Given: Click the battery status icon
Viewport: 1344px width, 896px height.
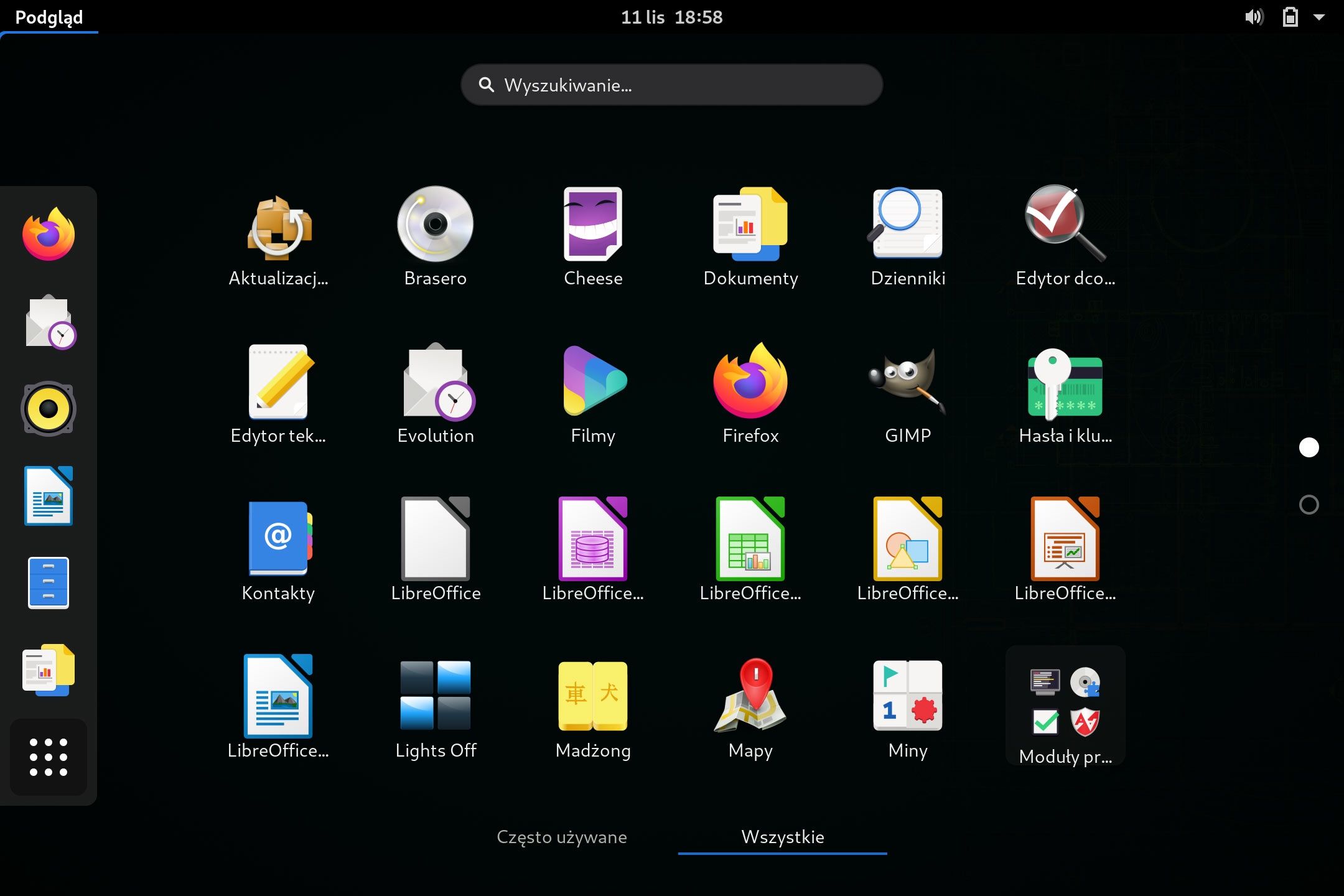Looking at the screenshot, I should tap(1290, 17).
